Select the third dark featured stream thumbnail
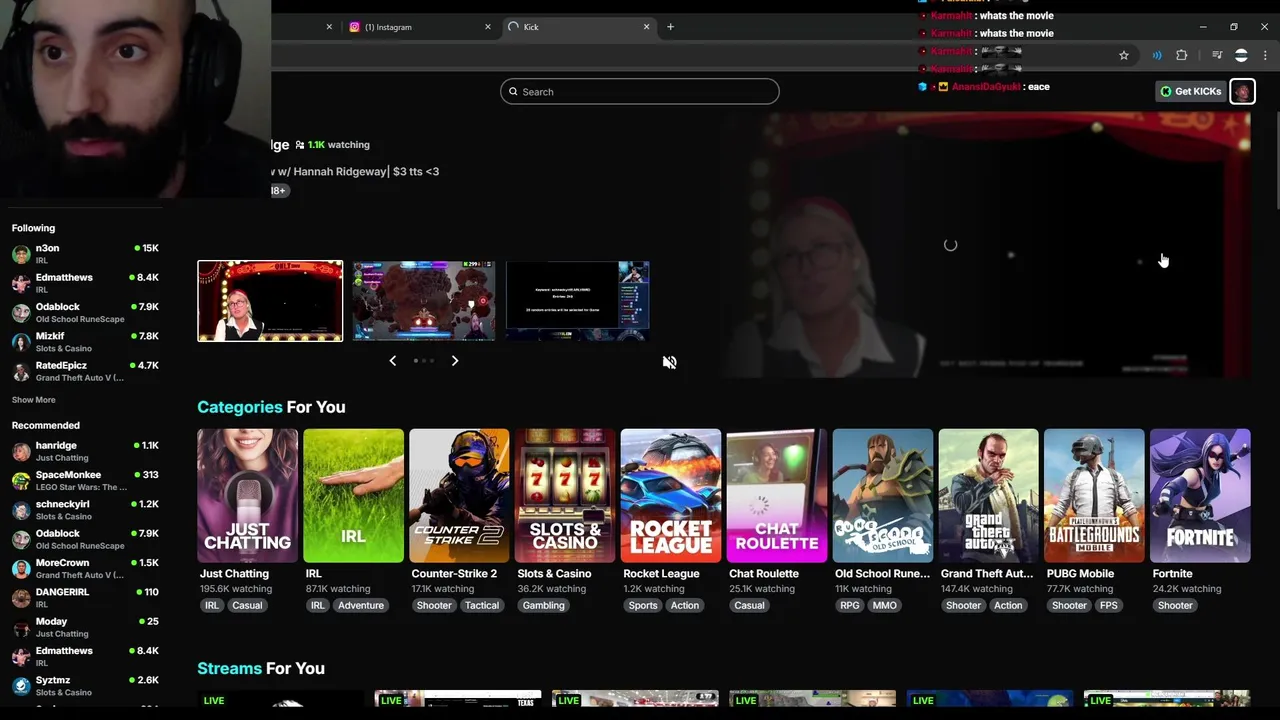This screenshot has width=1280, height=720. 578,301
